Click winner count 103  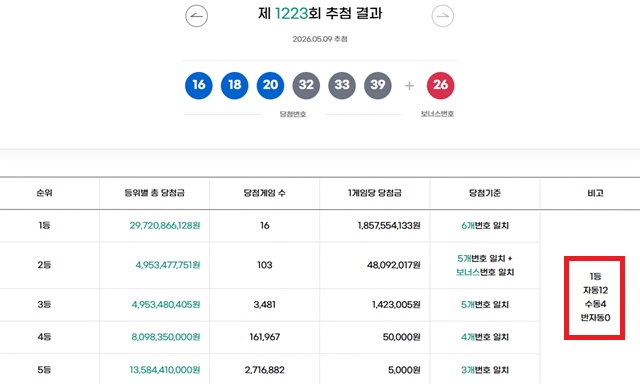click(264, 265)
